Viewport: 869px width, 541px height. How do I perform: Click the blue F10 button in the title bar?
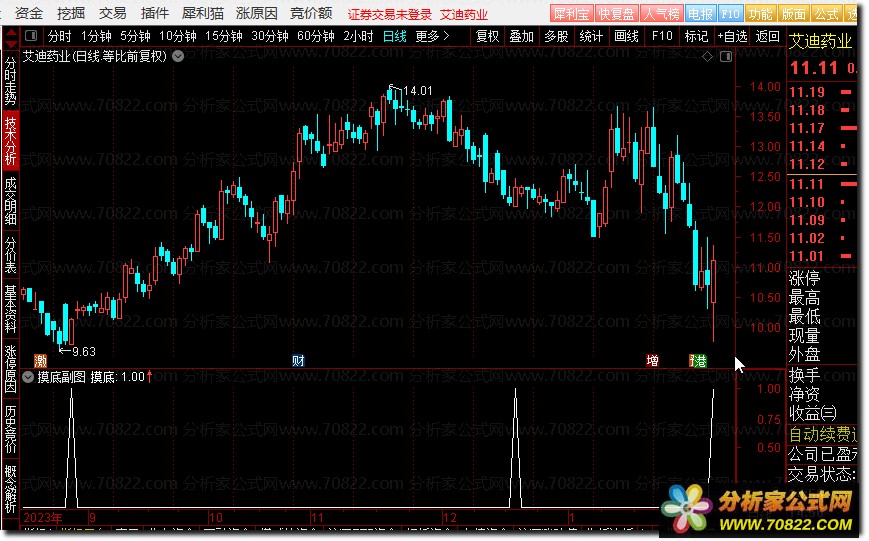[730, 14]
